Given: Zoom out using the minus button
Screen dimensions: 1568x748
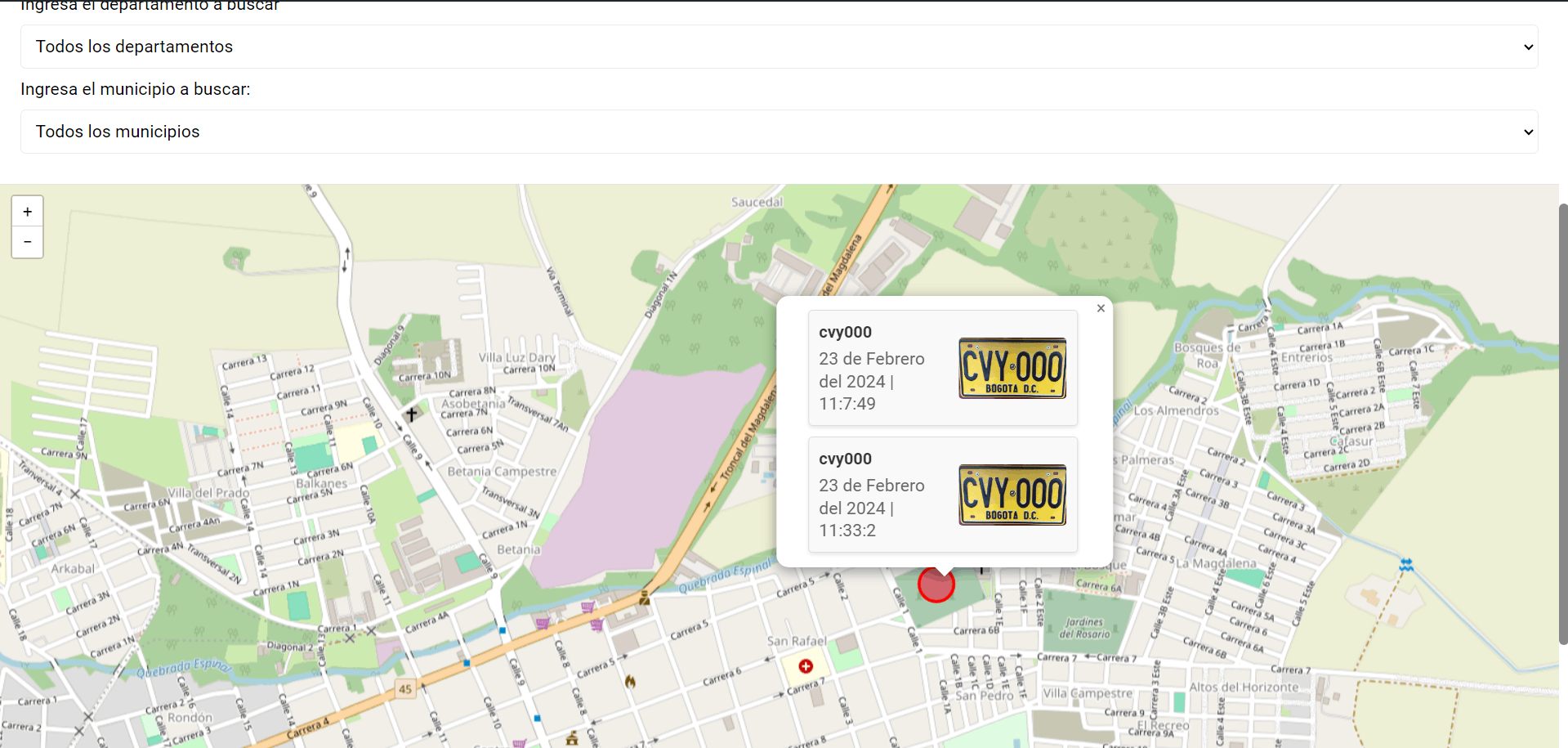Looking at the screenshot, I should pyautogui.click(x=27, y=242).
